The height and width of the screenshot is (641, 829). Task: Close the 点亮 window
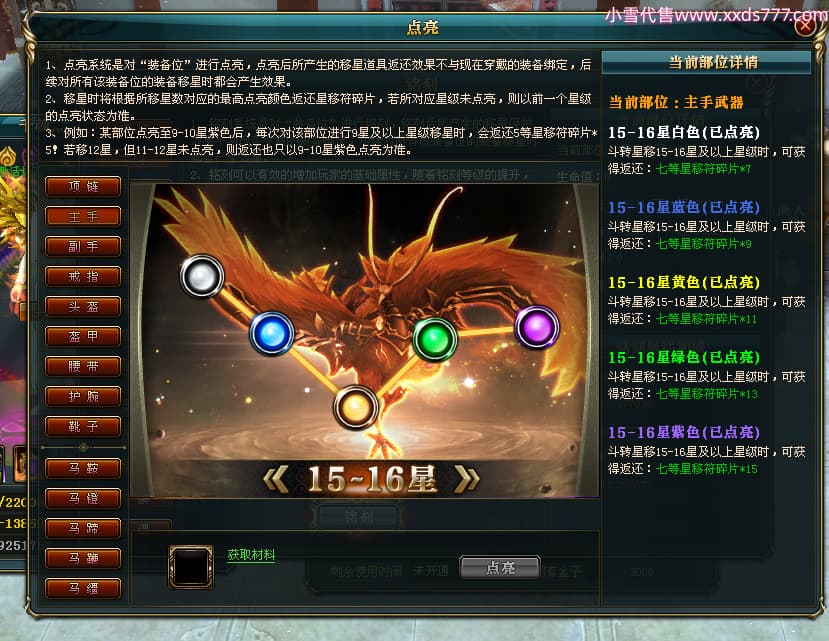point(805,25)
